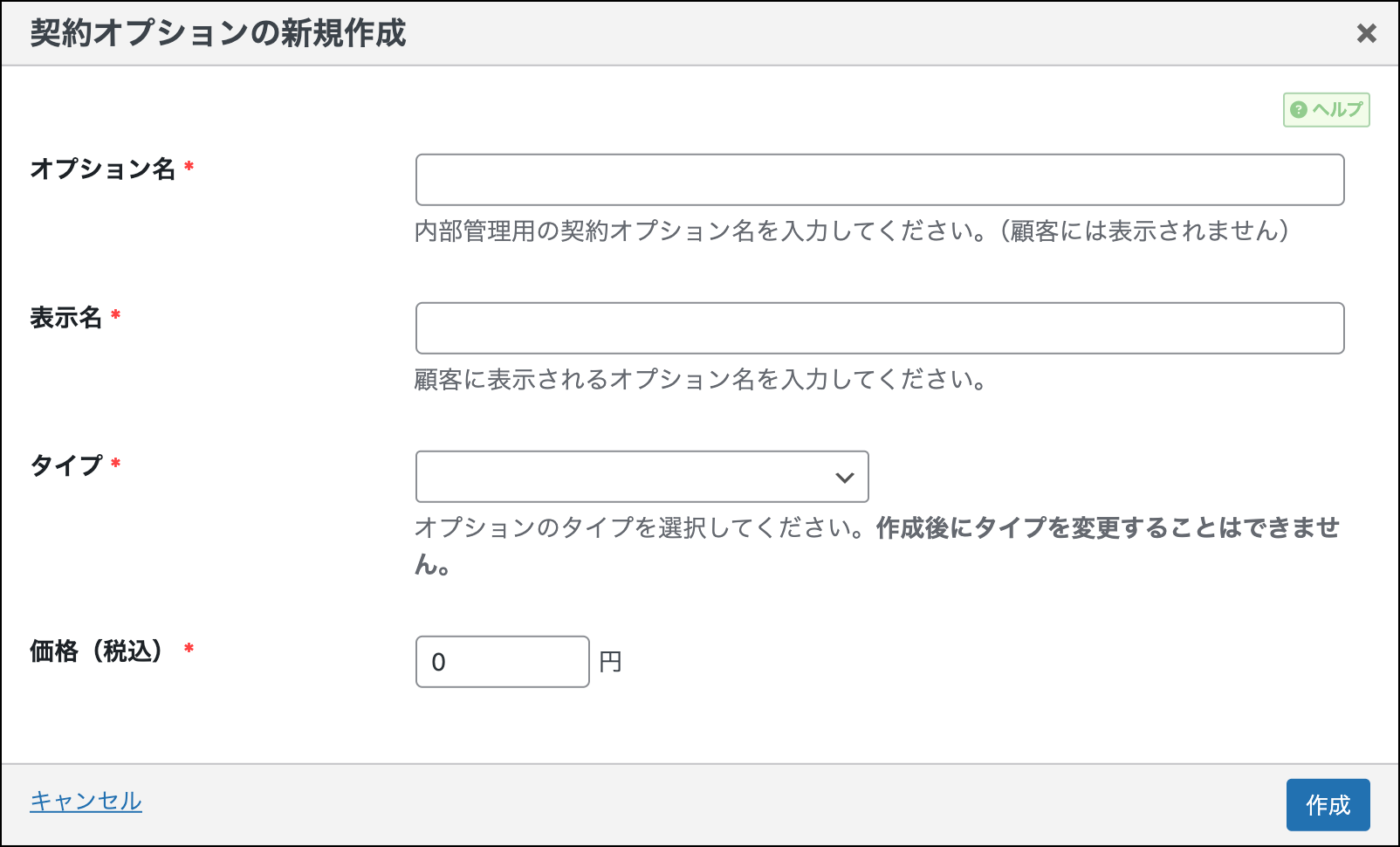Click the red asterisk next to オプション名
This screenshot has width=1400, height=847.
tap(189, 166)
